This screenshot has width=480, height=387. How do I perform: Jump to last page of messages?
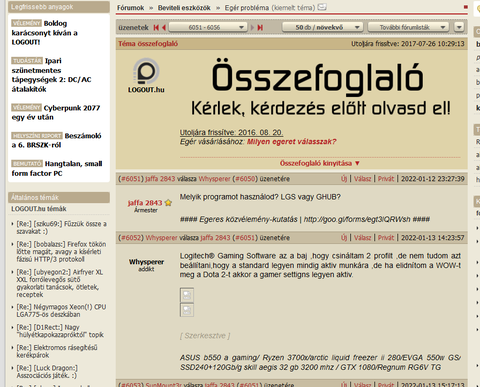260,27
